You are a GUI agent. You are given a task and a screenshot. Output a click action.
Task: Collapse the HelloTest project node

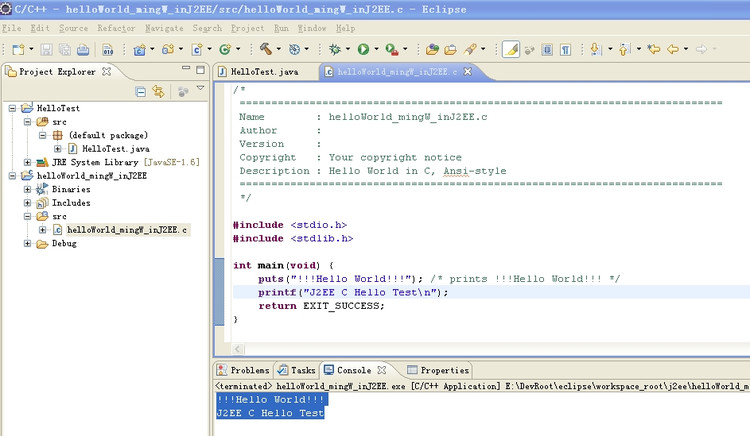point(13,108)
